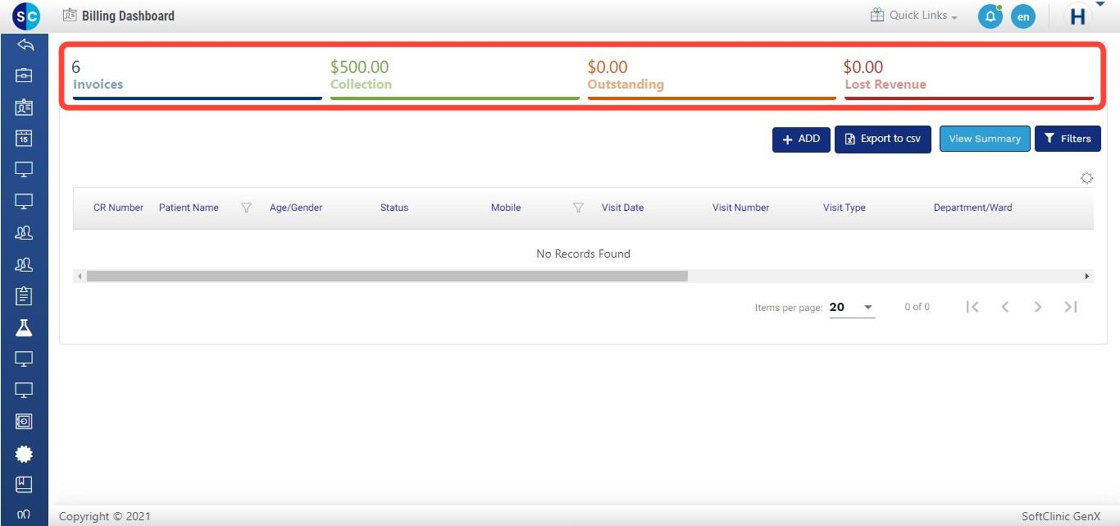Open the lab flask sidebar module
Viewport: 1120px width, 526px height.
pos(24,328)
